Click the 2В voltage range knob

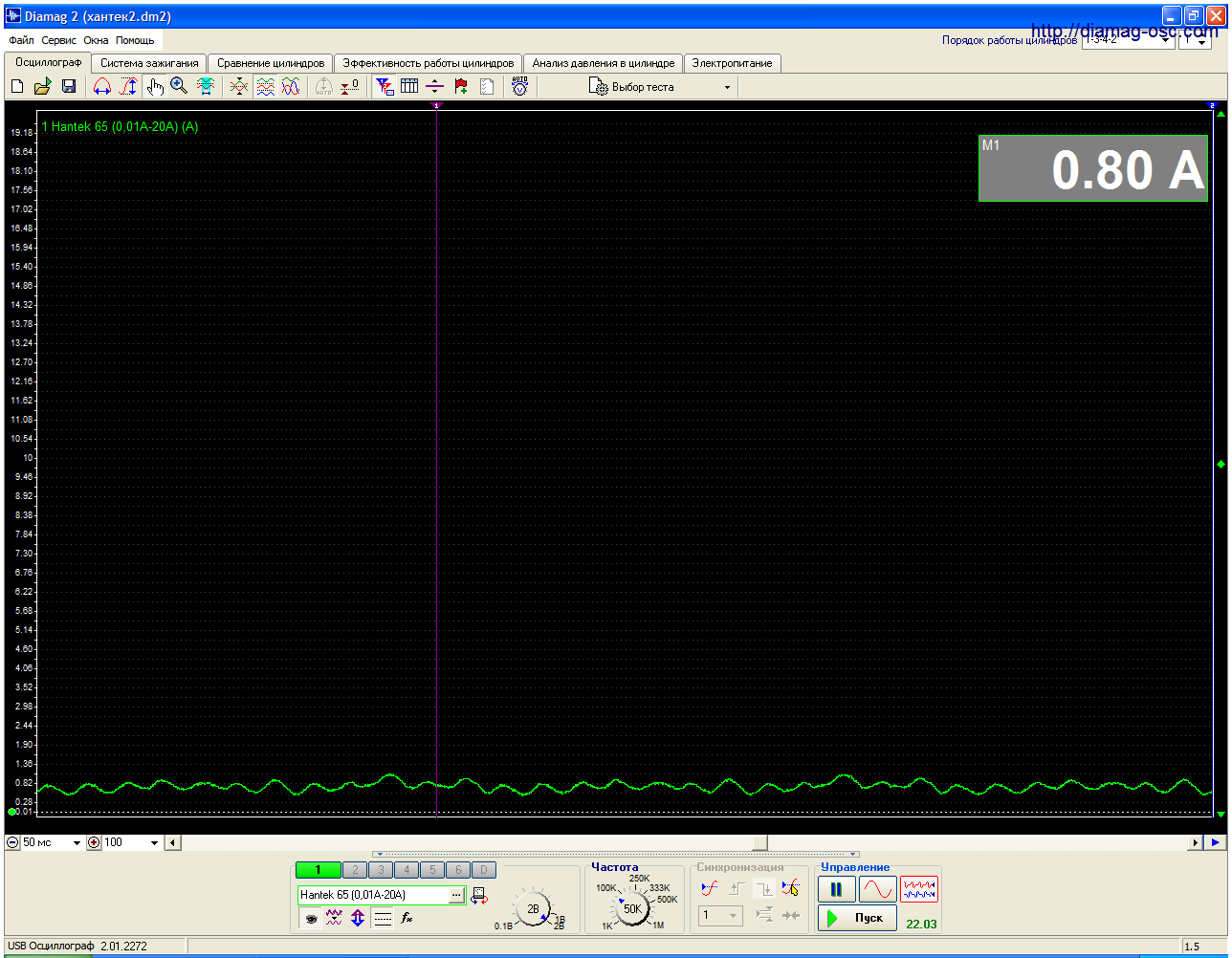point(534,909)
